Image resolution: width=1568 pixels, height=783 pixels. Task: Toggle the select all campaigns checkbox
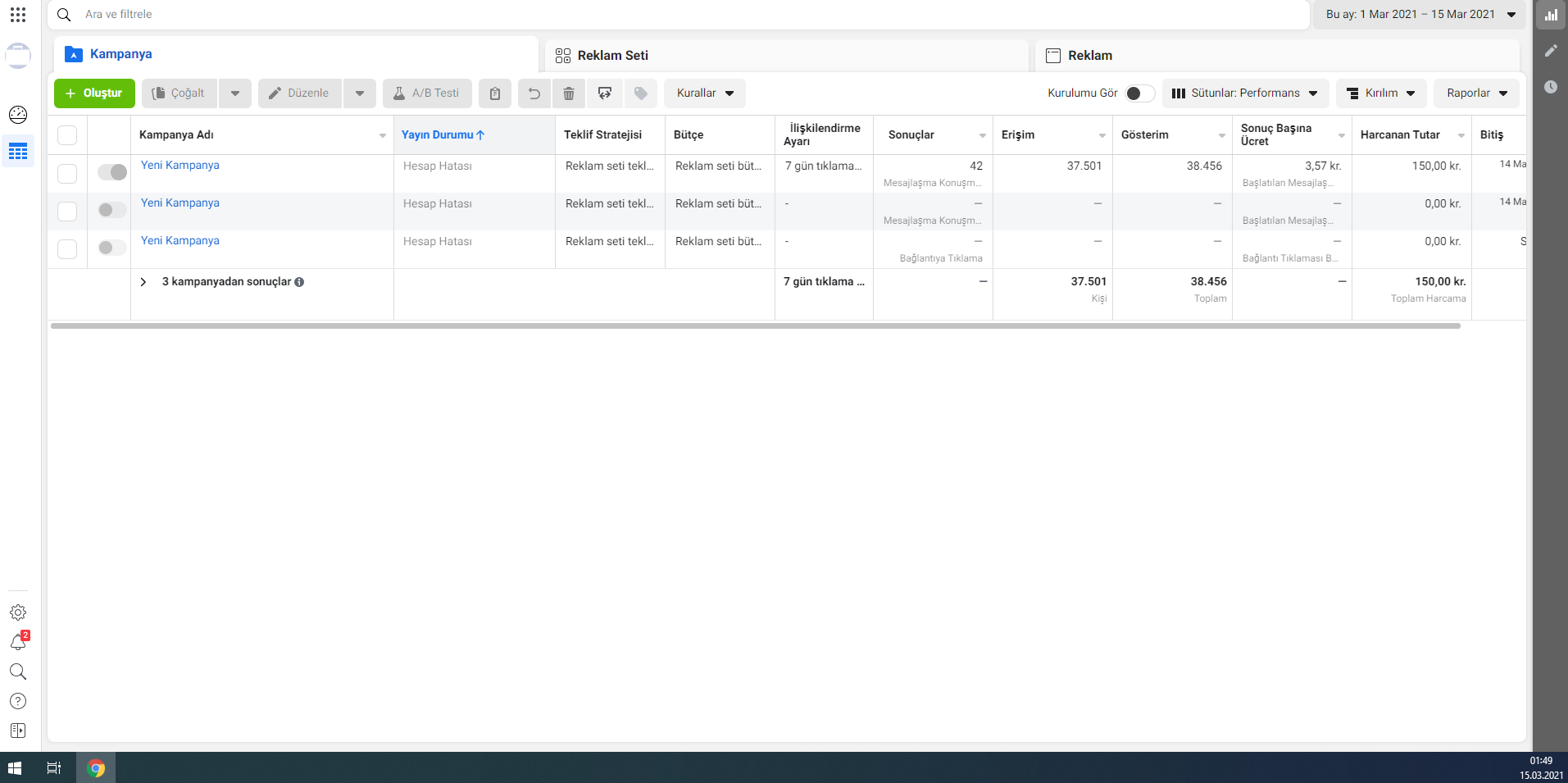pos(67,135)
